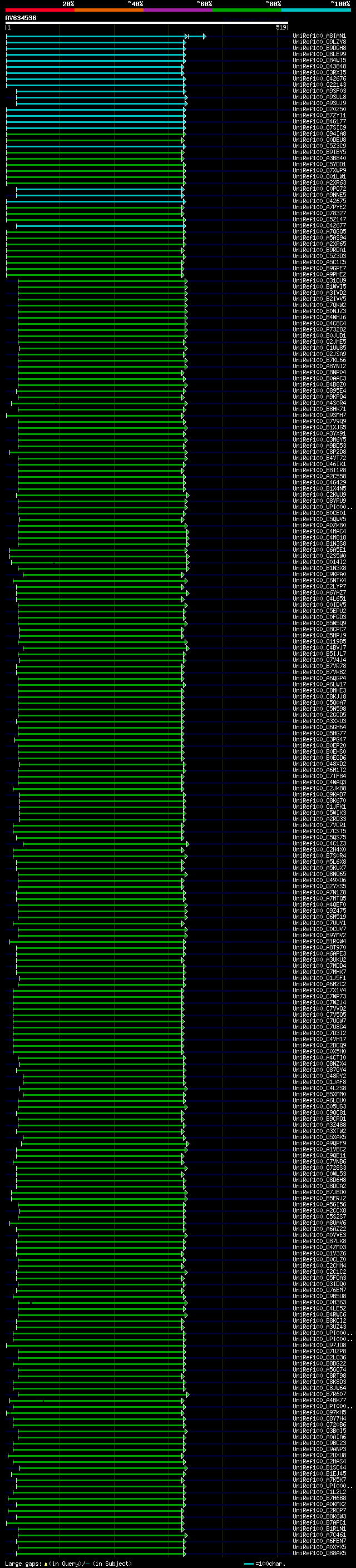Select the UniRef100_B0CE01 label

[319, 513]
